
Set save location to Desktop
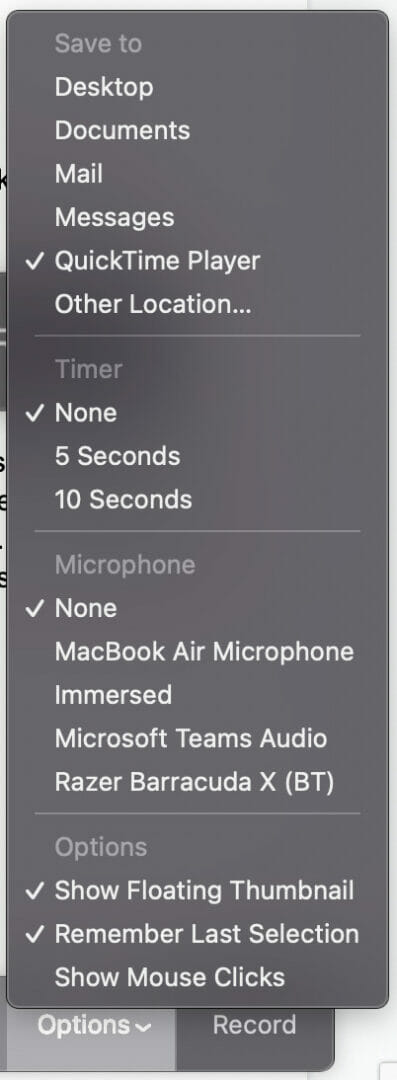(198, 87)
